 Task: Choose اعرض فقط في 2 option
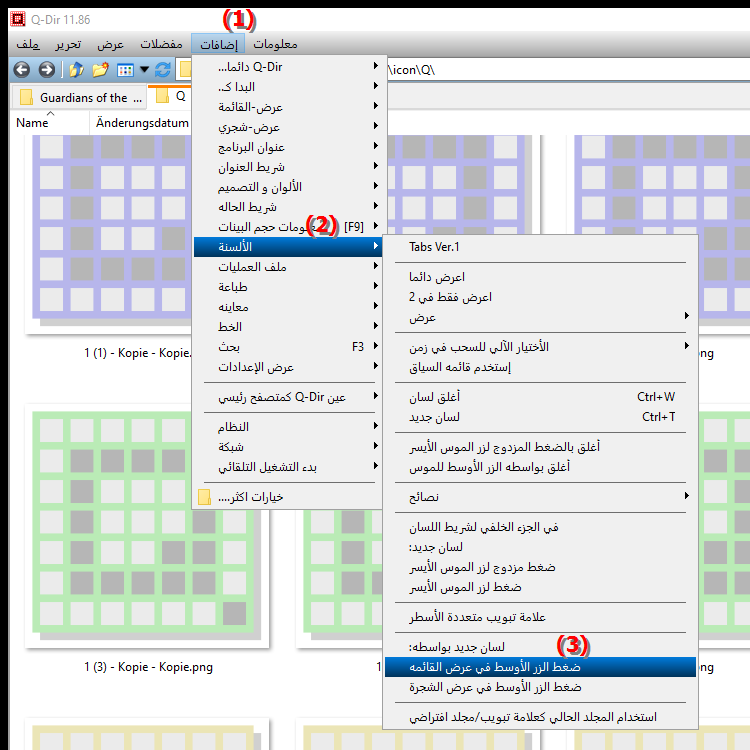click(x=540, y=297)
